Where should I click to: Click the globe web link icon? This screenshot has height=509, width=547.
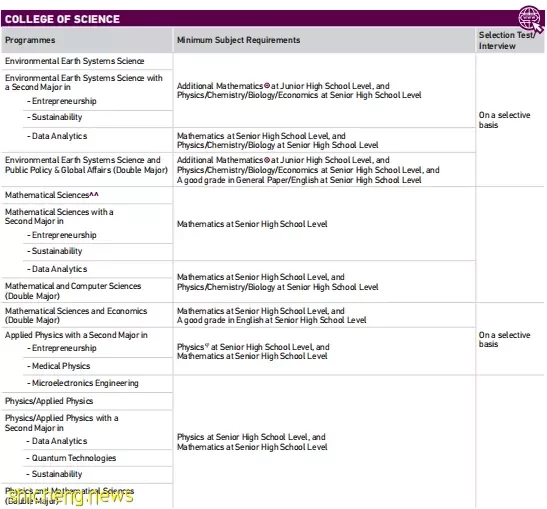[531, 19]
